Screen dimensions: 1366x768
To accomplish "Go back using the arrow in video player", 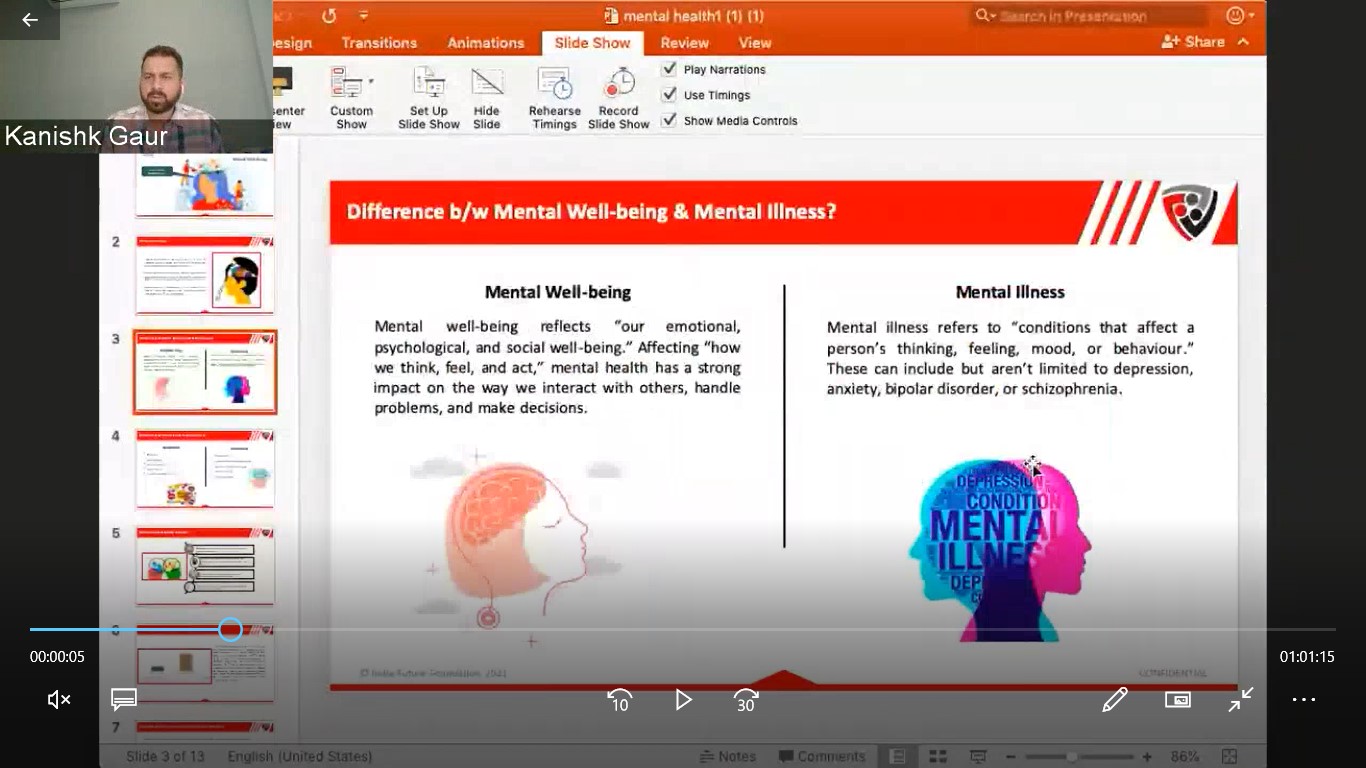I will (x=30, y=20).
